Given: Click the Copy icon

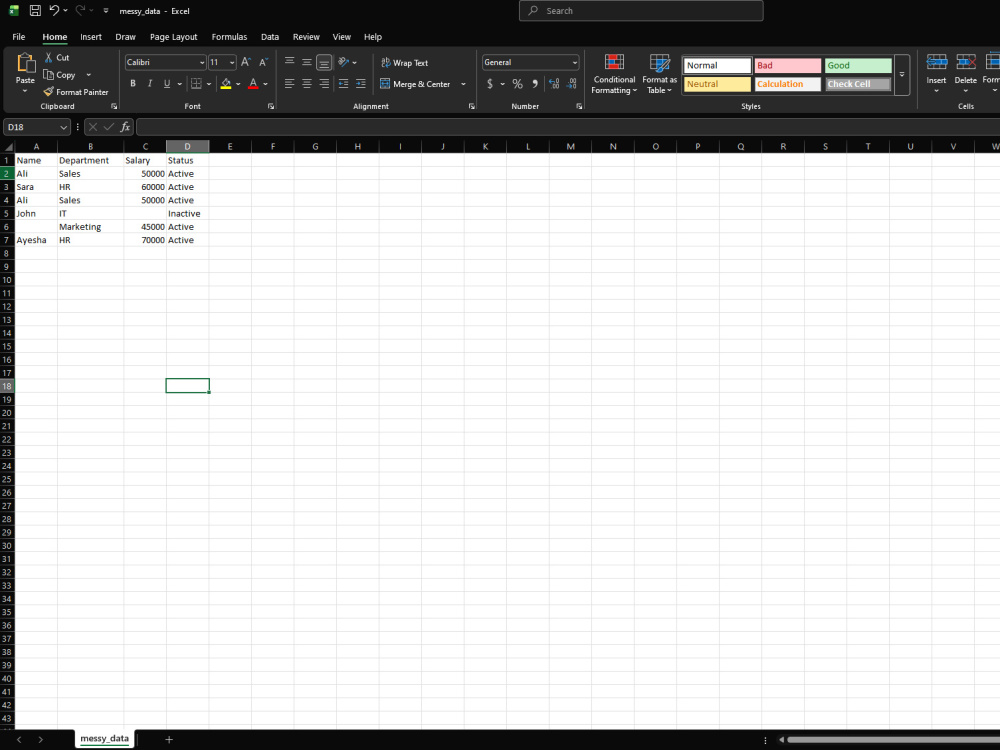Looking at the screenshot, I should 48,75.
